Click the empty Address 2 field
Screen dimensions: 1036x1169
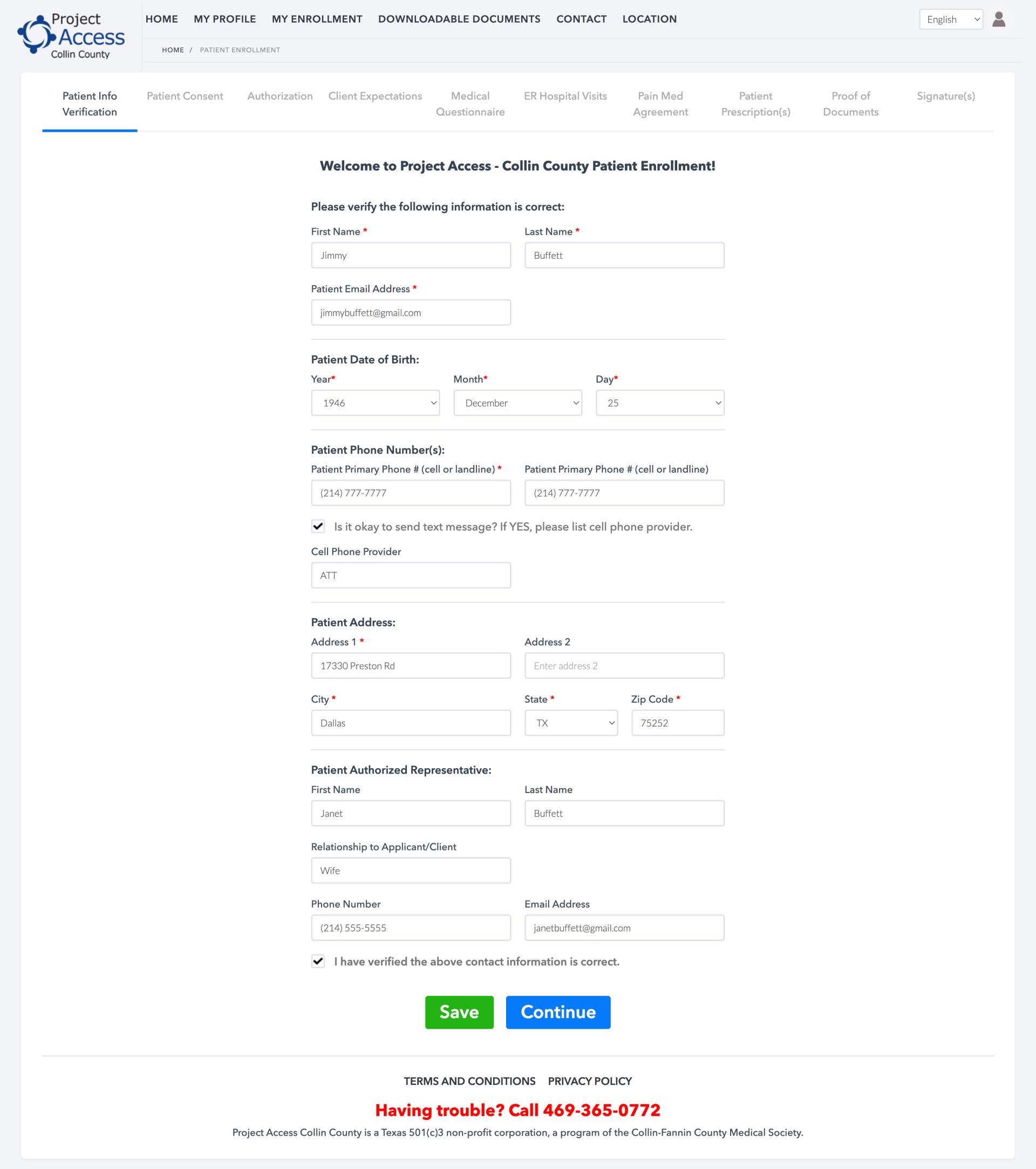(x=624, y=665)
